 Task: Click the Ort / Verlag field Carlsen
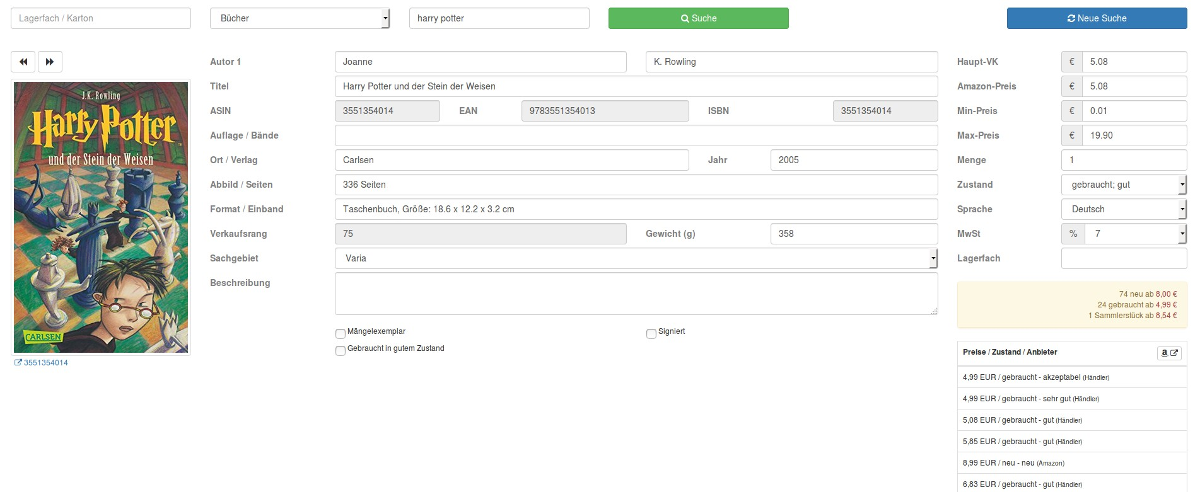(x=512, y=160)
